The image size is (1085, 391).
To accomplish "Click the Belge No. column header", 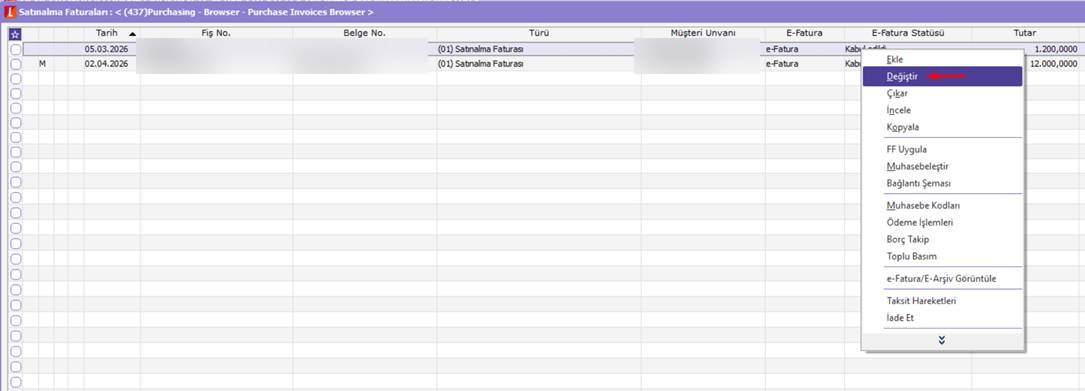I will click(365, 33).
